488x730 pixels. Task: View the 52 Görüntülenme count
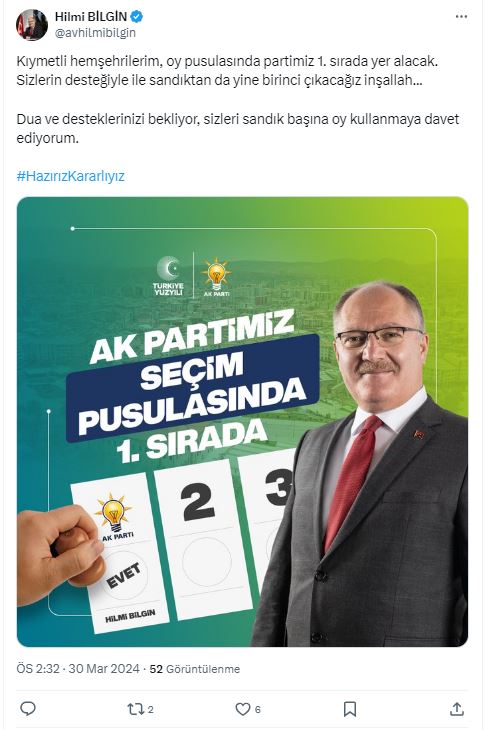click(x=195, y=669)
